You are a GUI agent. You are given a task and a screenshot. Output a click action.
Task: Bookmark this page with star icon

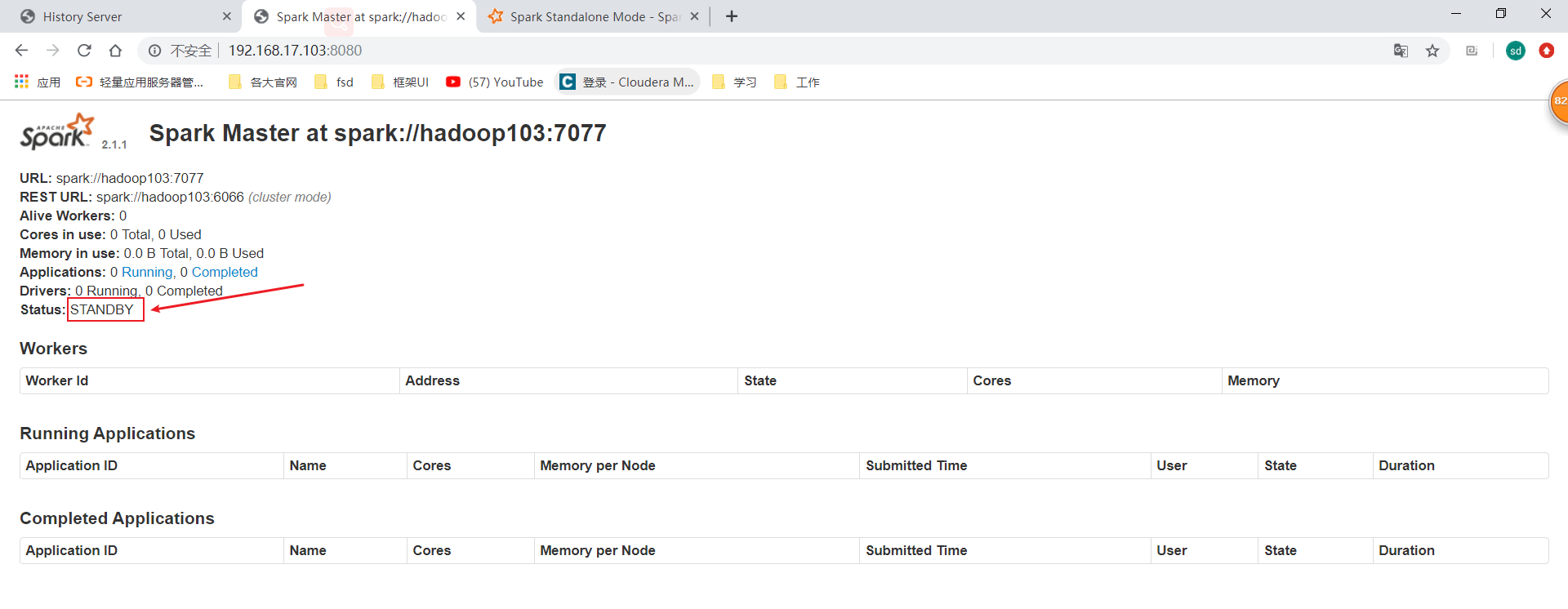tap(1432, 51)
